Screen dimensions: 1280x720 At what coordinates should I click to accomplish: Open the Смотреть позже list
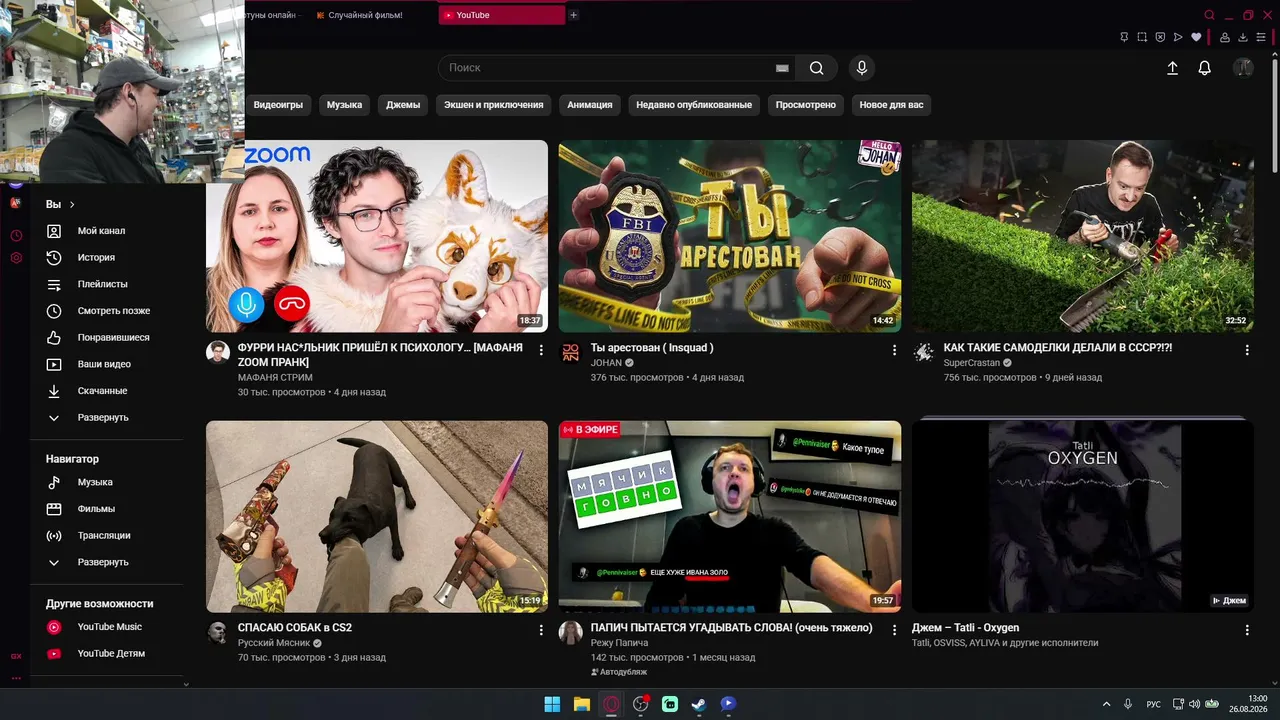113,311
